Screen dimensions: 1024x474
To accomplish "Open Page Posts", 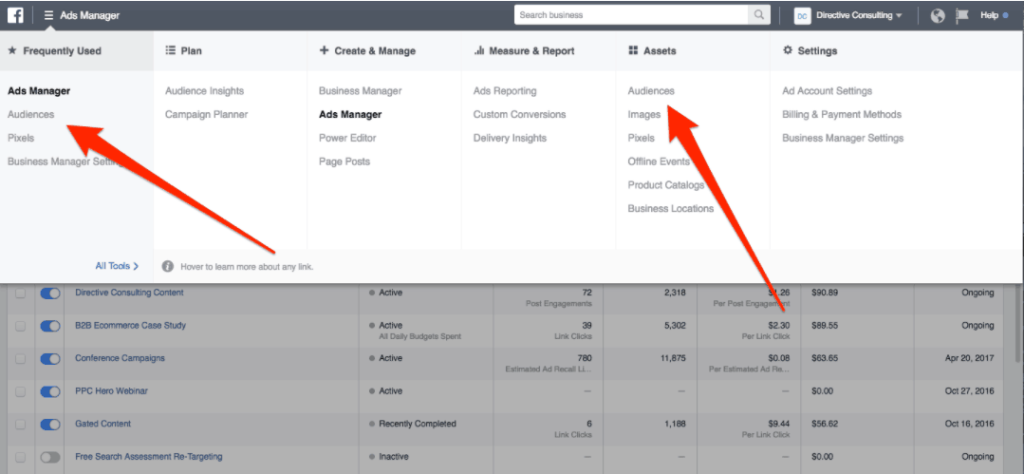I will pos(344,161).
